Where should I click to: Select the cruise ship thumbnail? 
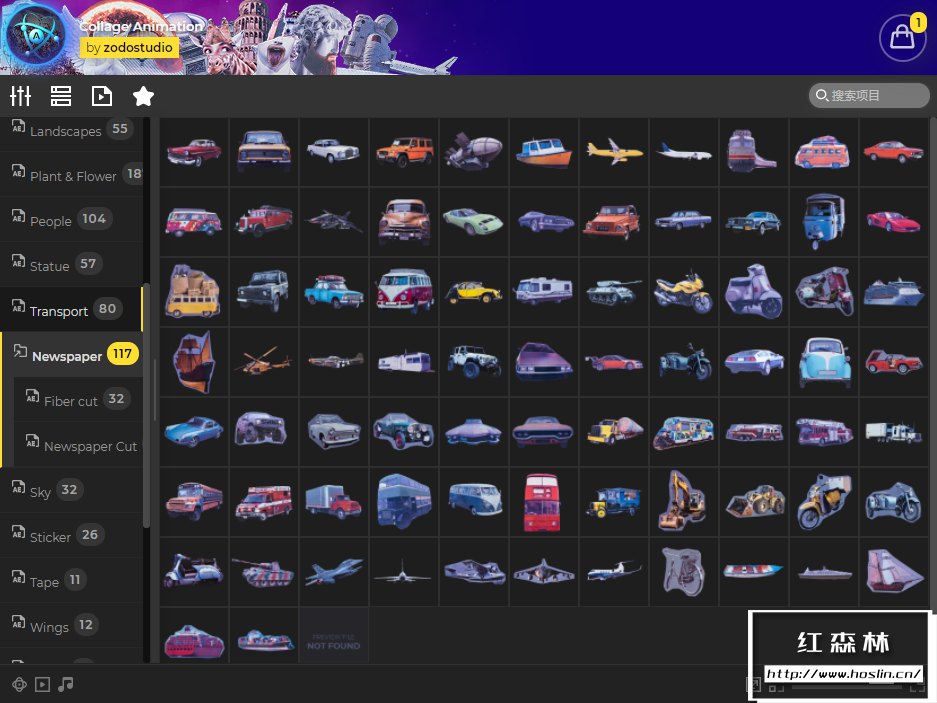tap(893, 292)
